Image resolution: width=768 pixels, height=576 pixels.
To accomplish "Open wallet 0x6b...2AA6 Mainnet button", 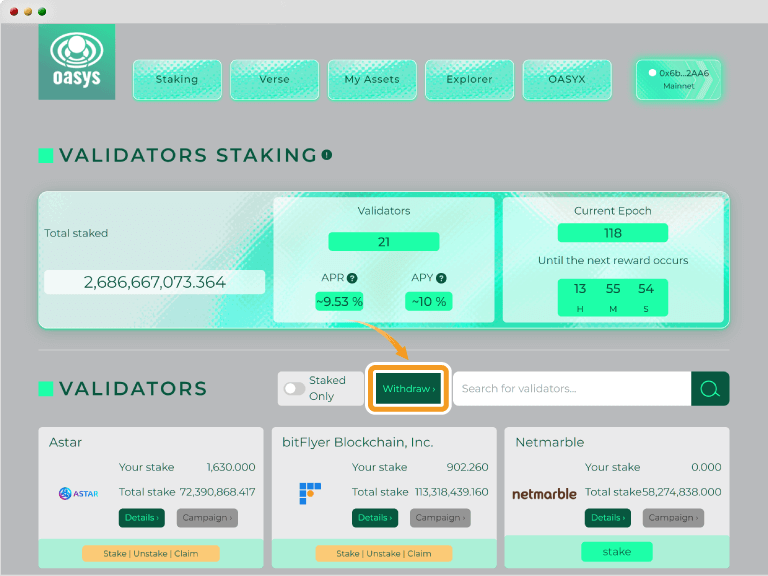I will tap(678, 79).
